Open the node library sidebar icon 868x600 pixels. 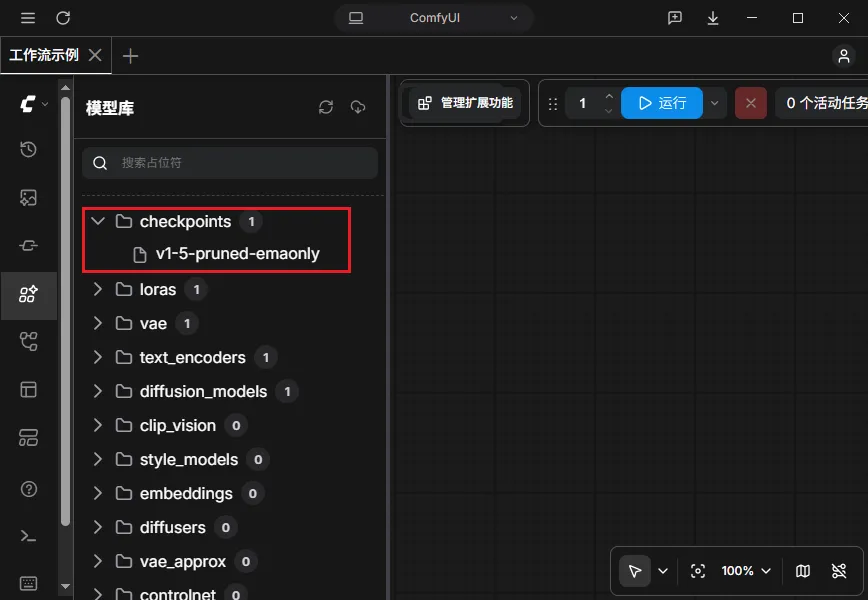(x=28, y=245)
